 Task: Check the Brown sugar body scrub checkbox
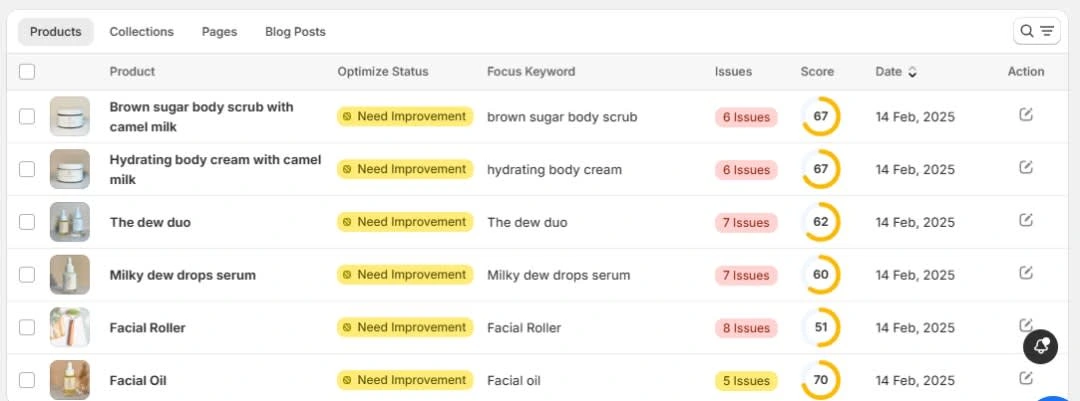(27, 116)
